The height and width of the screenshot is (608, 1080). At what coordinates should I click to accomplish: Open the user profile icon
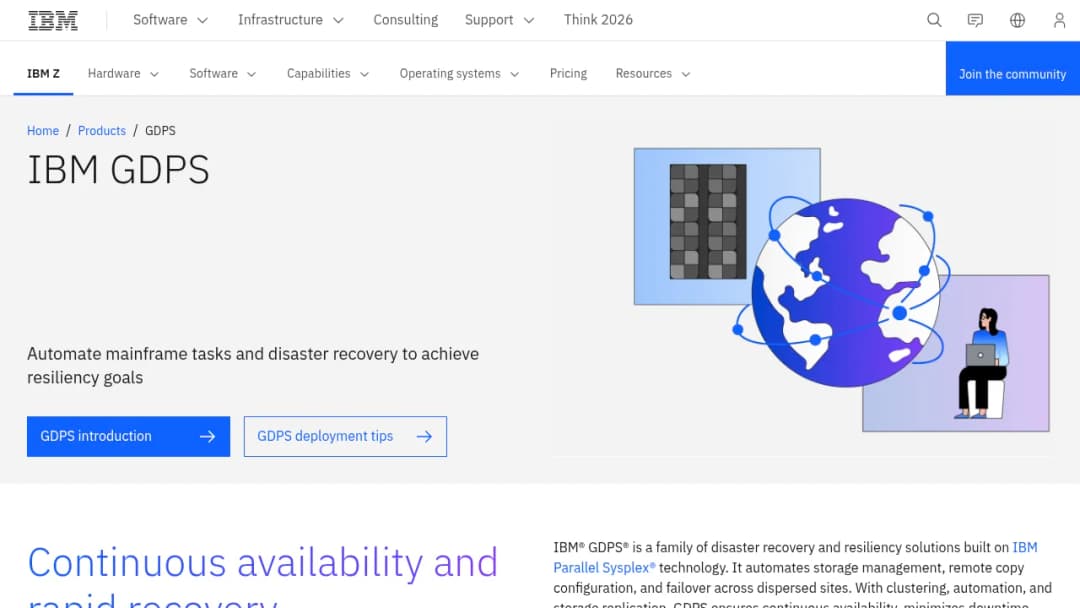pos(1059,20)
